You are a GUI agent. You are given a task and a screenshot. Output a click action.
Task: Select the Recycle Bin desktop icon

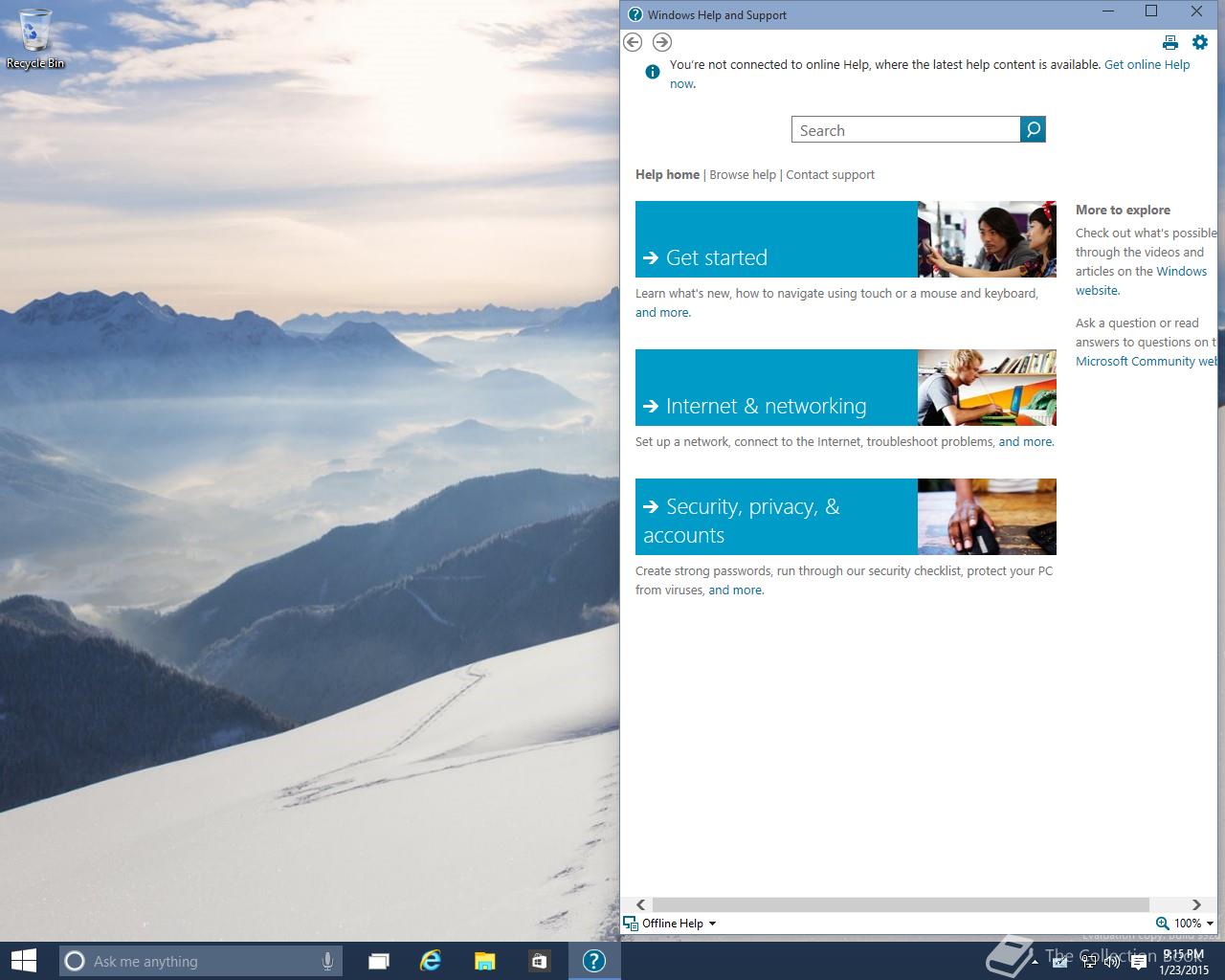[x=35, y=39]
